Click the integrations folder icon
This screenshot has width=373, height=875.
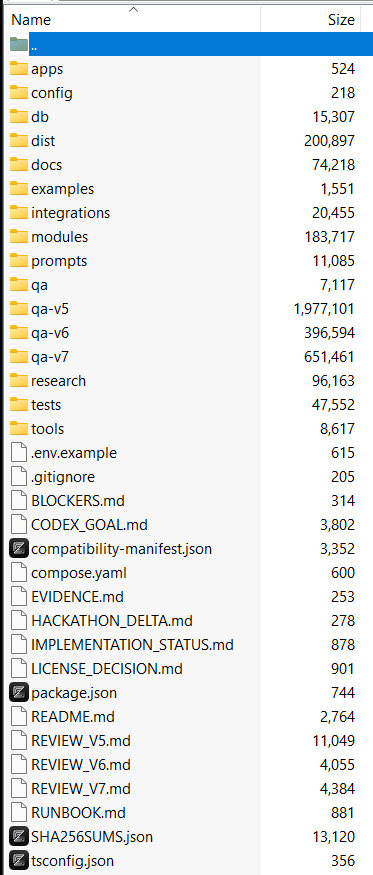tap(19, 213)
